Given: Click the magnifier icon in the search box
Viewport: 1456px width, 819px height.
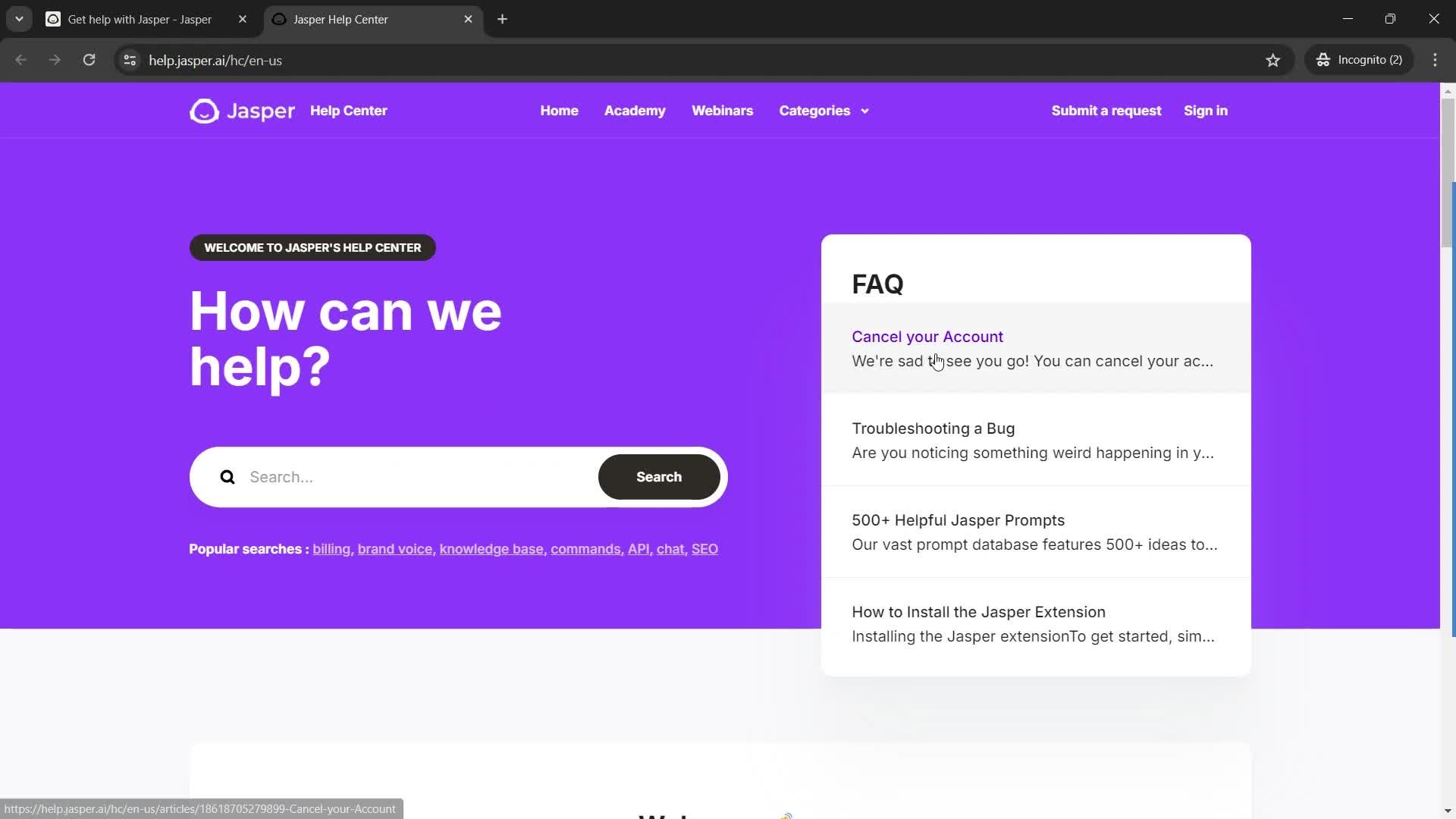Looking at the screenshot, I should 227,477.
